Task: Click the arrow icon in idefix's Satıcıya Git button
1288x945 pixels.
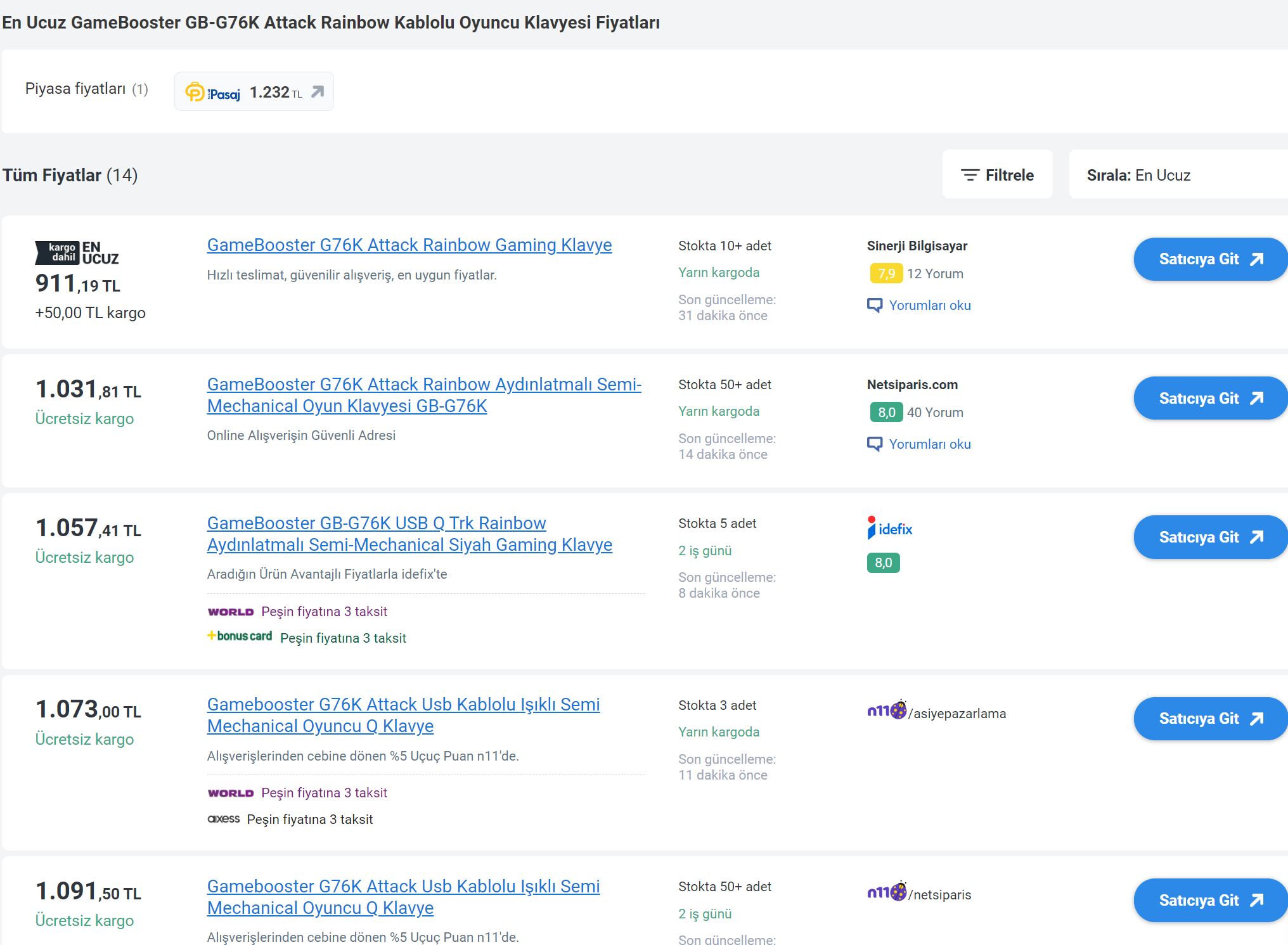Action: tap(1257, 537)
